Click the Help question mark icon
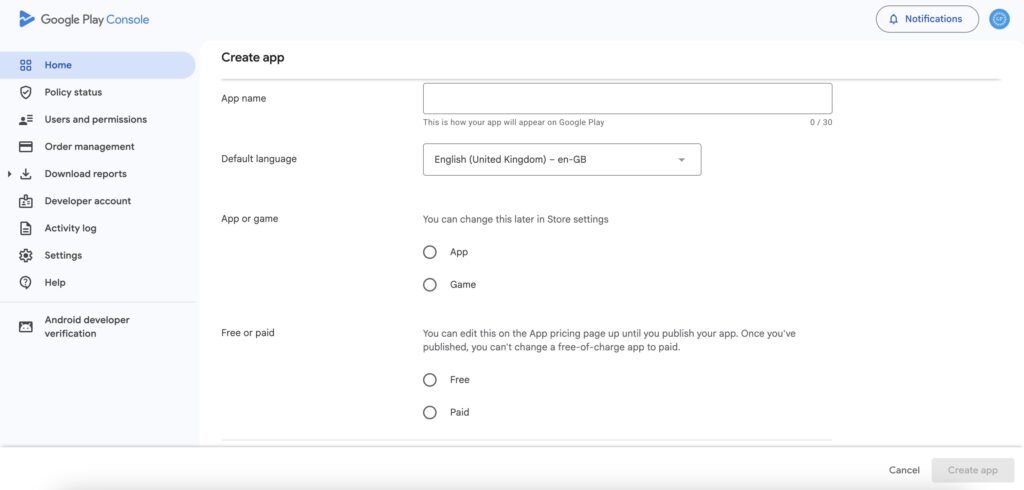Viewport: 1024px width, 490px height. click(25, 283)
